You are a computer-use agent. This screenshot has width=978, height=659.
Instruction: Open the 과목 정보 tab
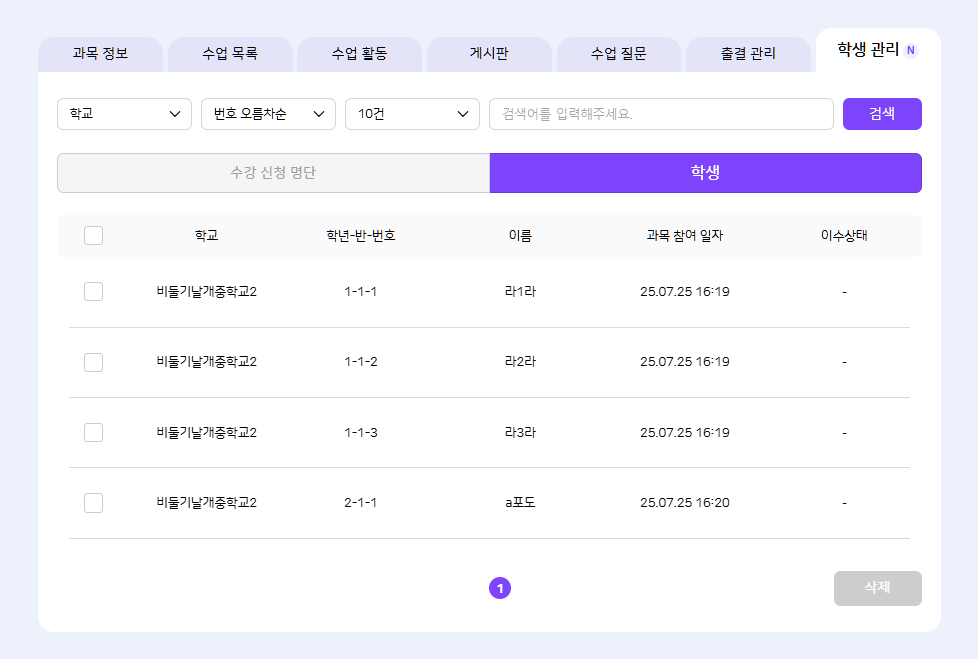point(100,54)
